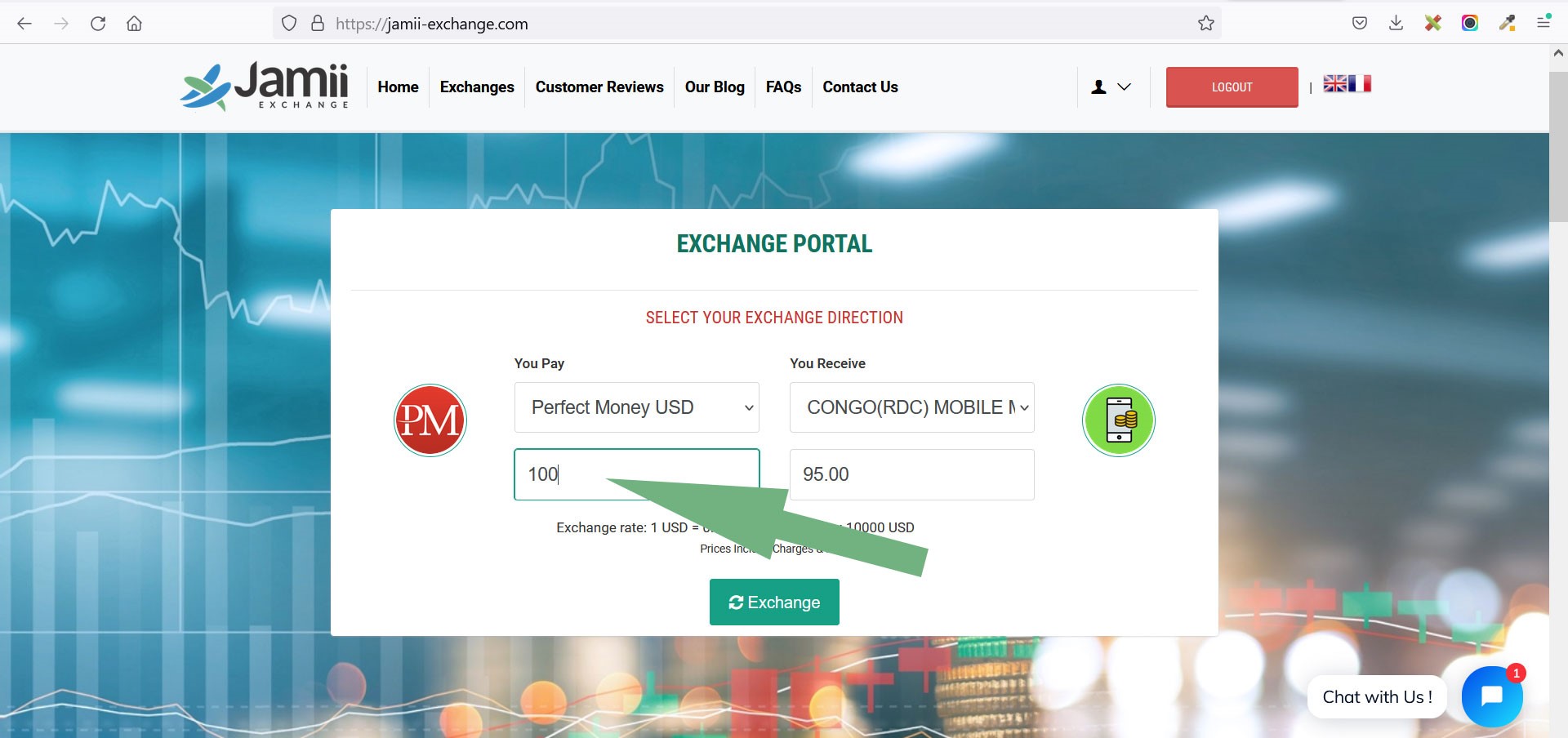
Task: Click the green Exchange button
Action: click(774, 602)
